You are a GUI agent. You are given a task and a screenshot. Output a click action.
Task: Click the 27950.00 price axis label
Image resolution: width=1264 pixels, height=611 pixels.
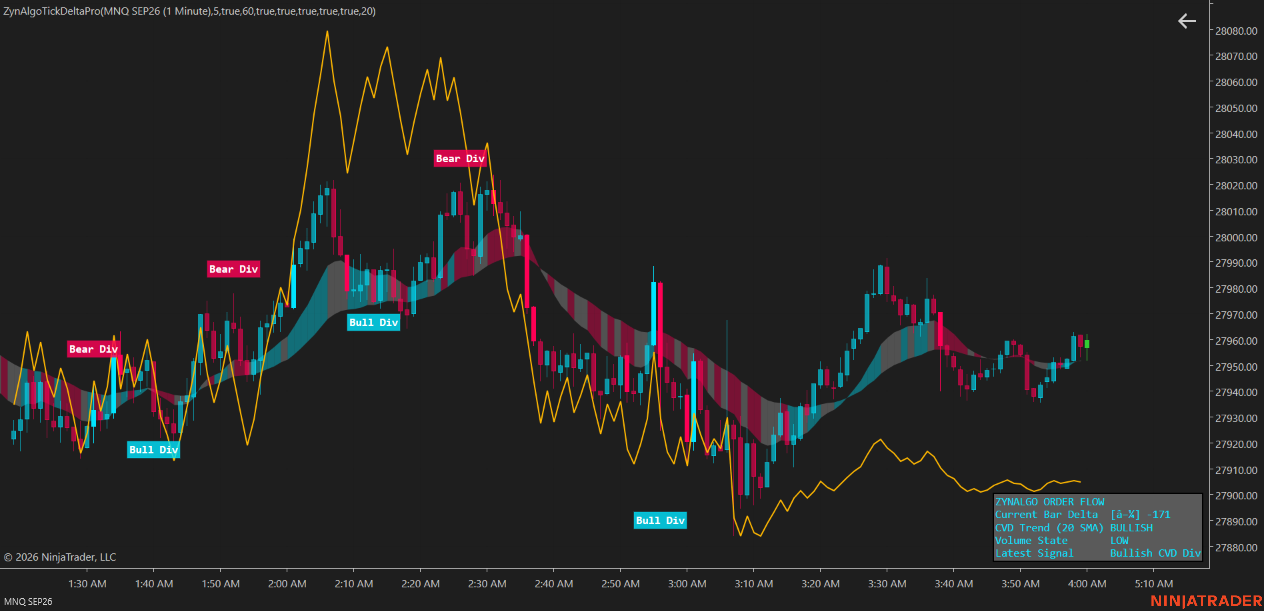click(x=1236, y=367)
